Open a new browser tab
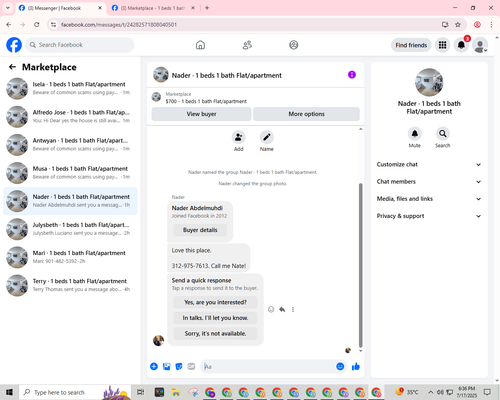This screenshot has width=500, height=400. click(207, 8)
